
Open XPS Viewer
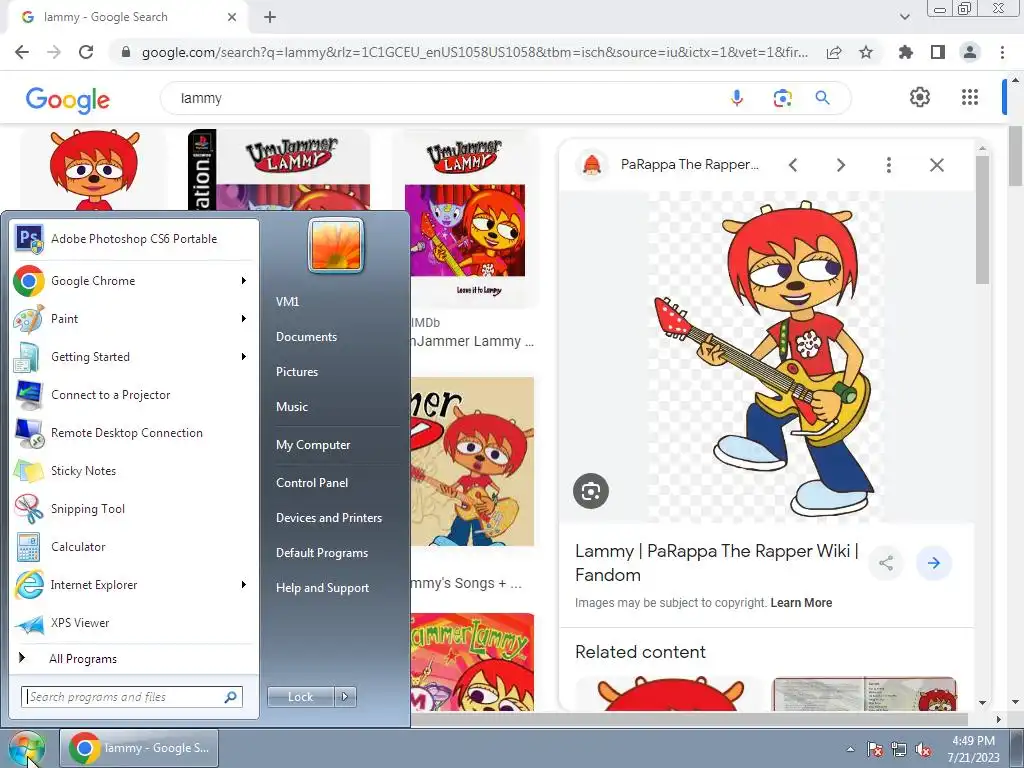134,623
